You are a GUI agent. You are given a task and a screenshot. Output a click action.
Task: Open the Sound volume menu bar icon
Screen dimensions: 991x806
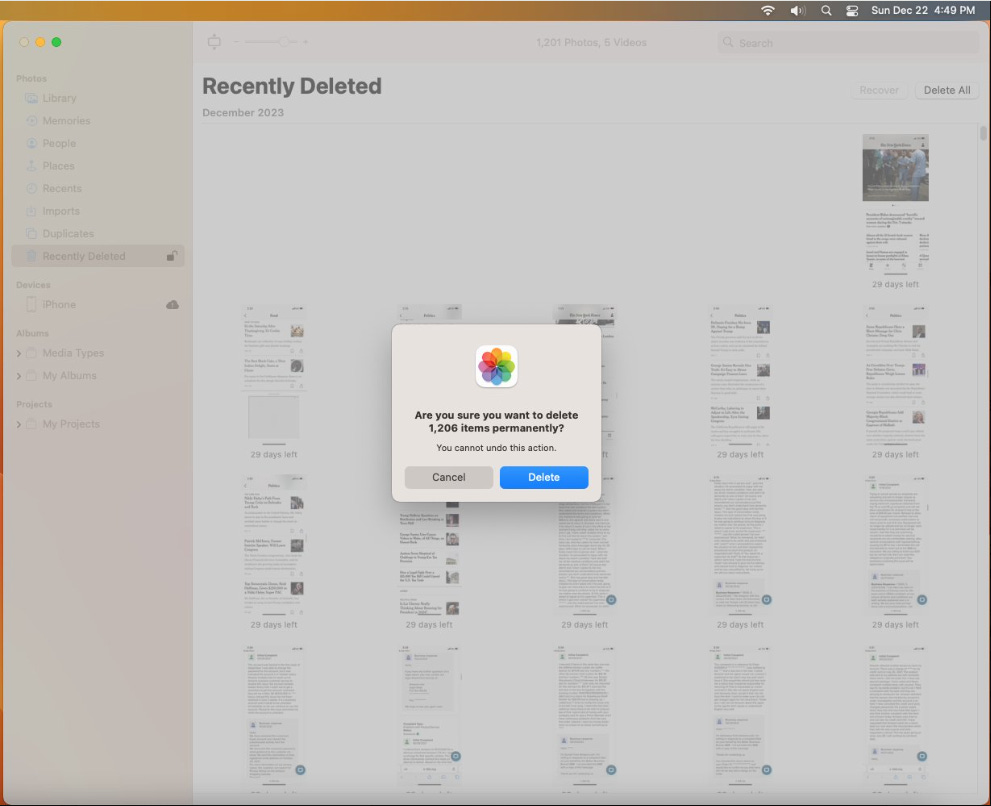coord(798,10)
